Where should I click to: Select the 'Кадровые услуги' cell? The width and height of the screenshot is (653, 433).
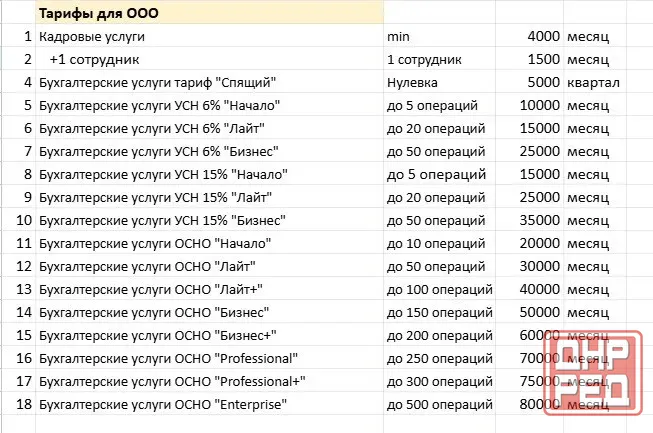(209, 36)
